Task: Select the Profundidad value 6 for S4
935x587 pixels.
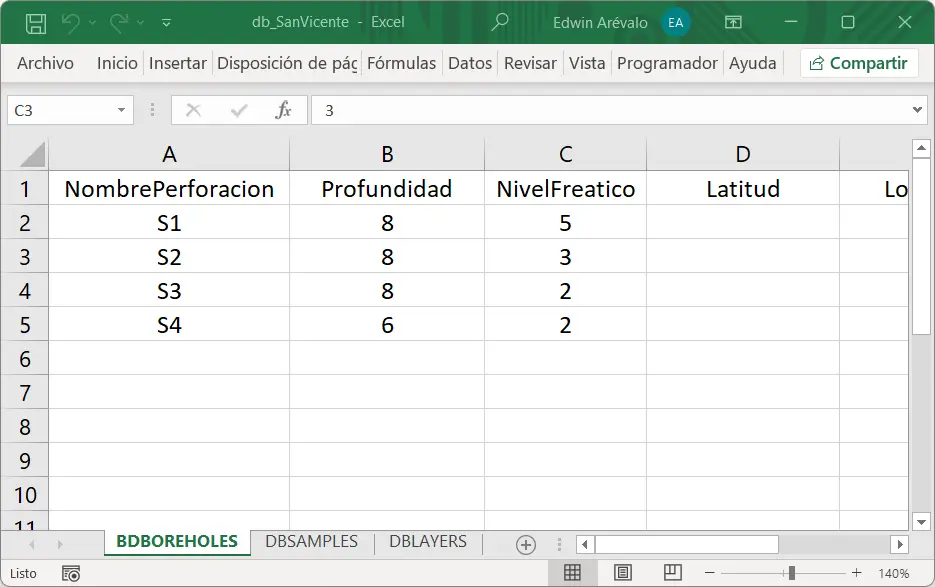Action: (x=387, y=325)
